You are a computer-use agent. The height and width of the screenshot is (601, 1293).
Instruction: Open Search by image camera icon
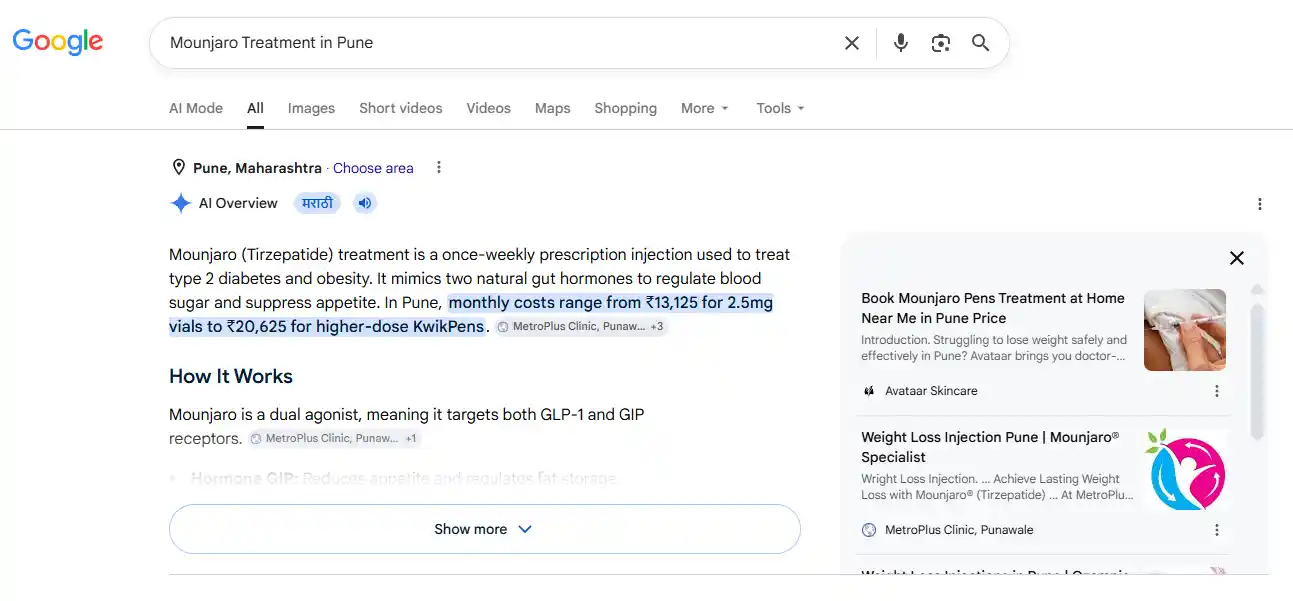[940, 43]
